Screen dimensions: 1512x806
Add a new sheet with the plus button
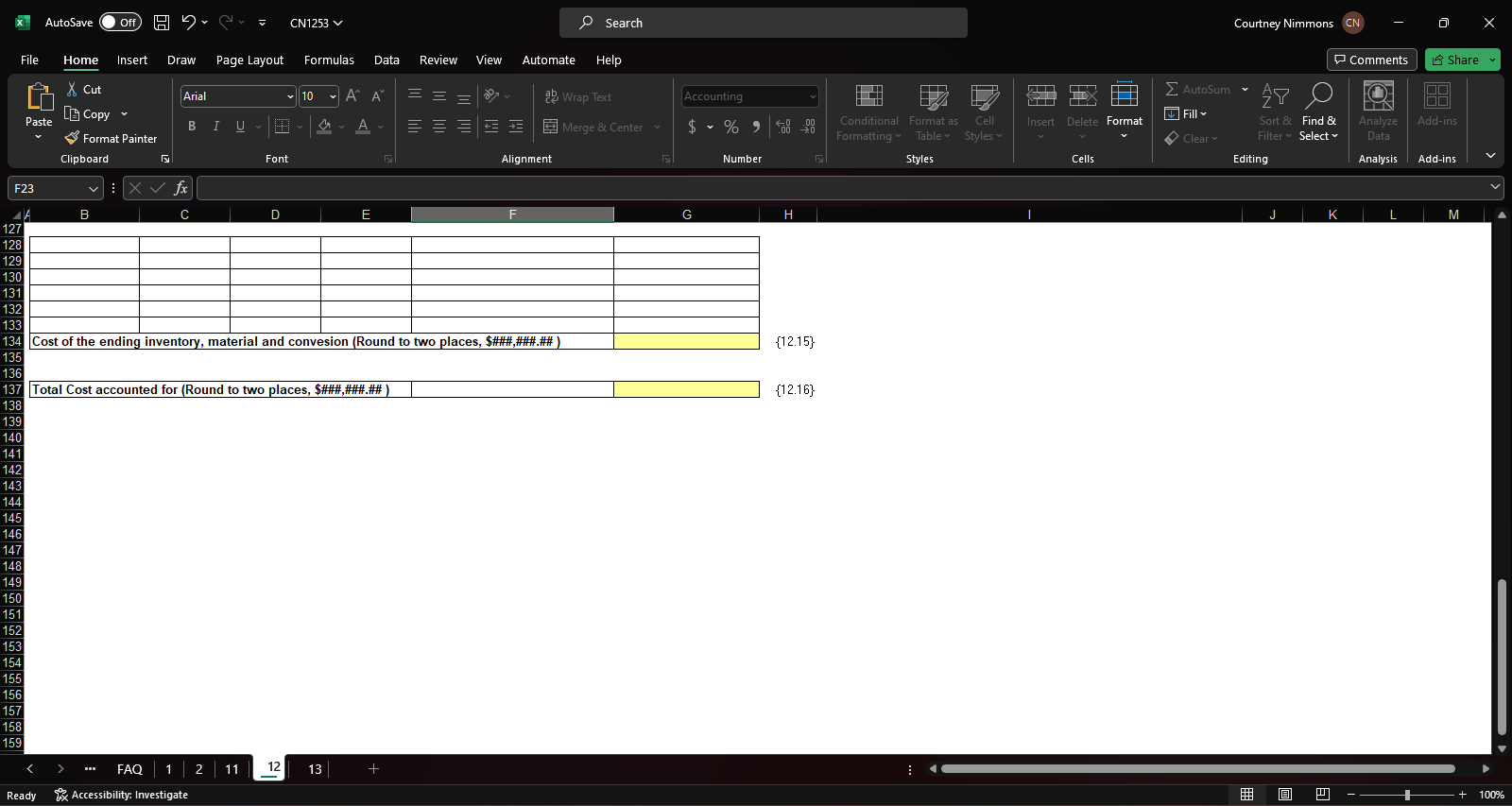[x=373, y=769]
